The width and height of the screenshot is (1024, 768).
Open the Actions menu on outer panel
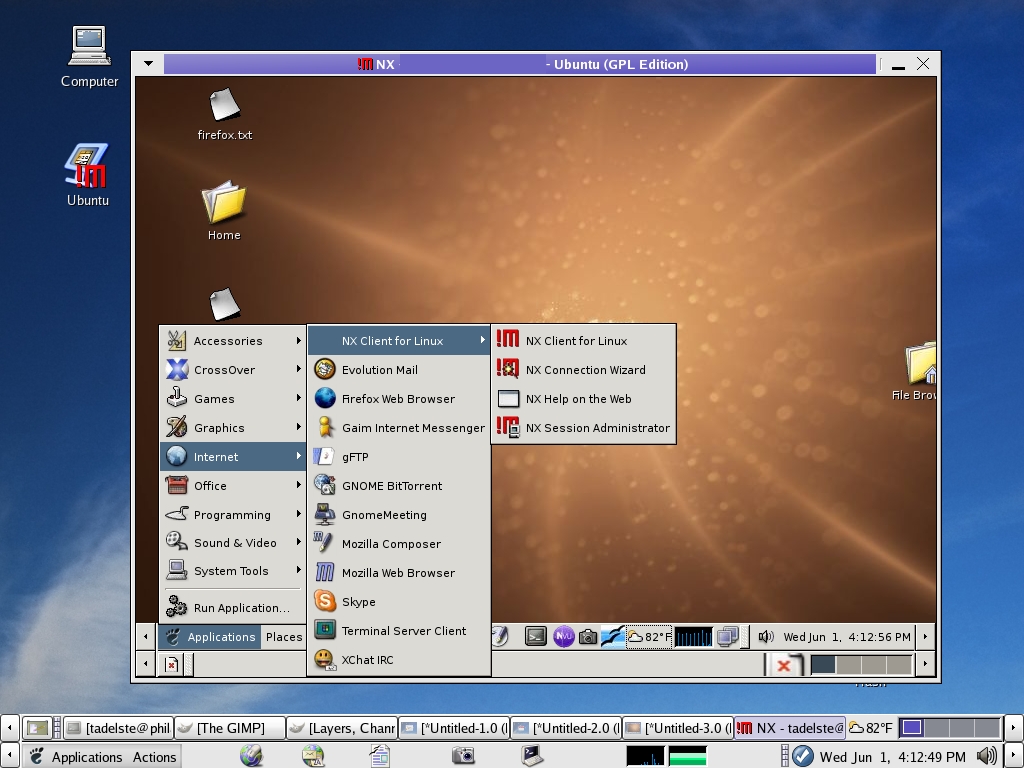pyautogui.click(x=154, y=757)
